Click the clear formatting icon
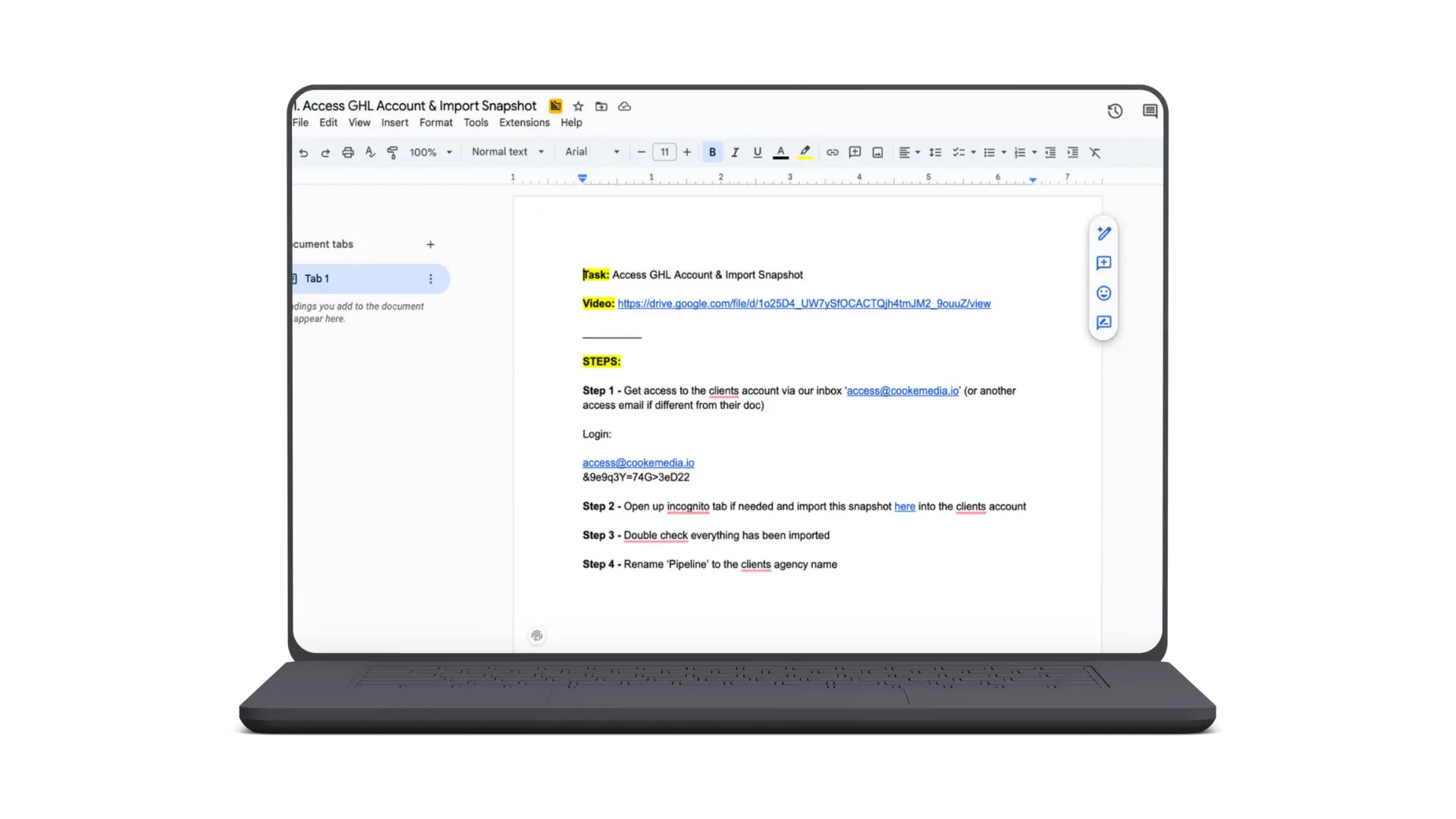 tap(1094, 152)
